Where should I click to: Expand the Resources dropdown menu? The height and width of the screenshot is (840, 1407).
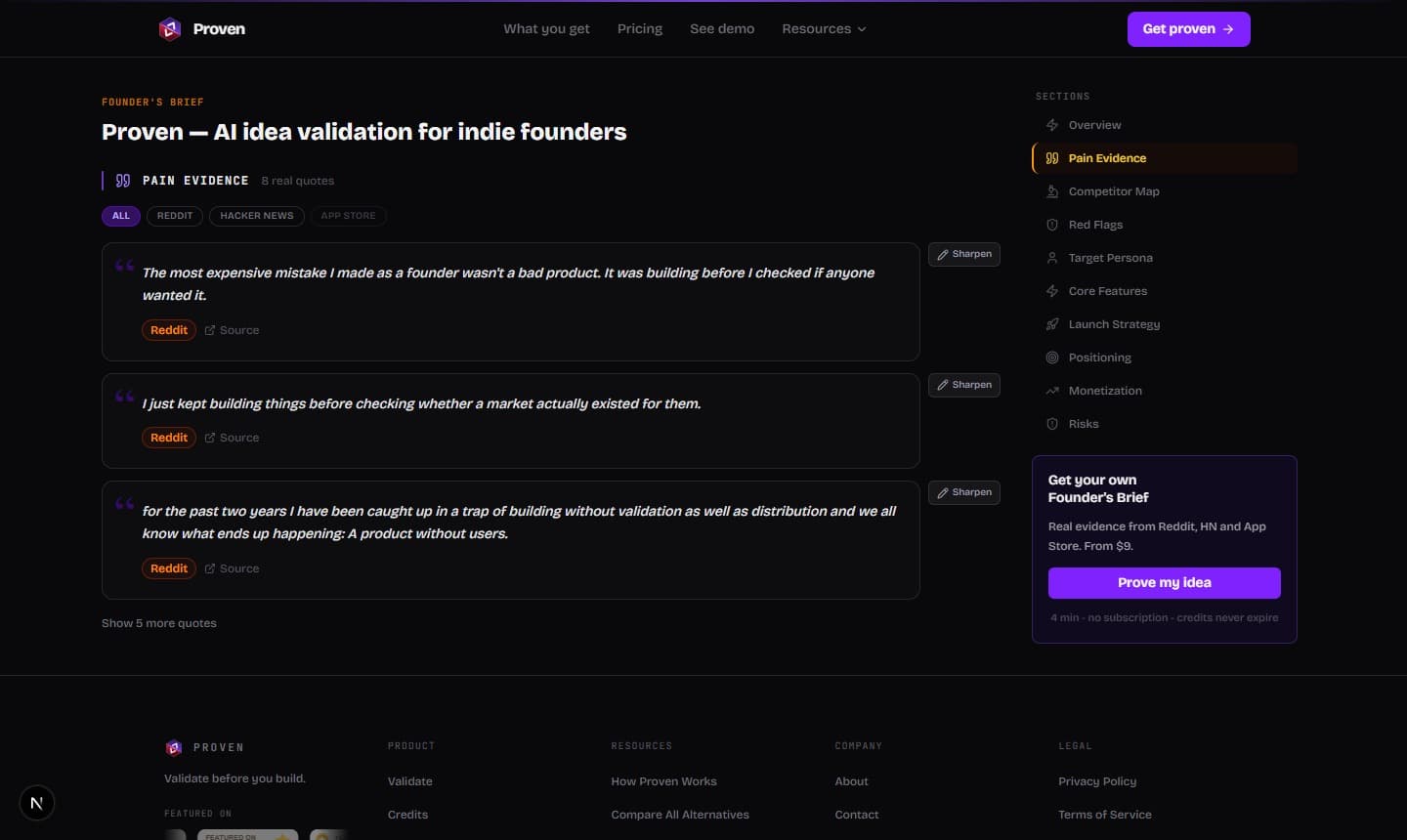tap(824, 29)
